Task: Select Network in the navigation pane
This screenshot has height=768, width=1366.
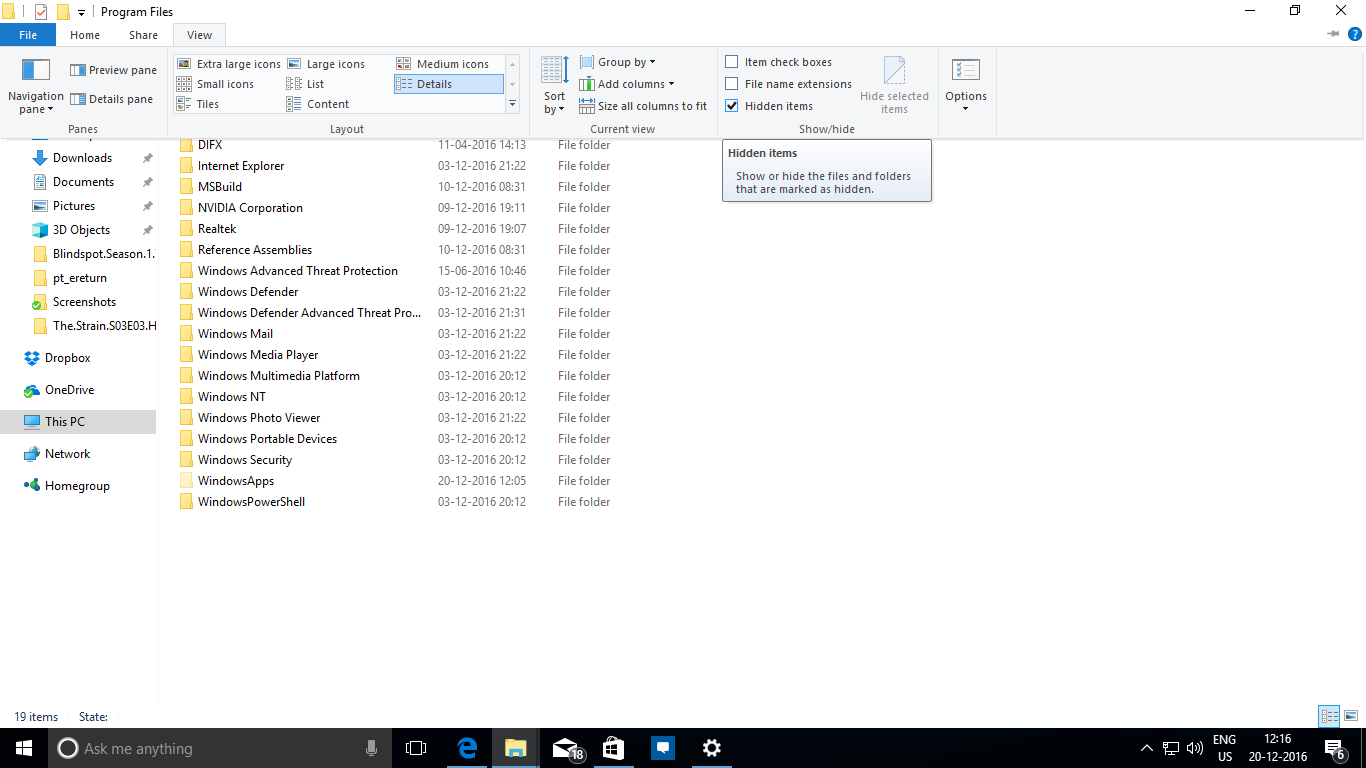Action: click(x=67, y=454)
